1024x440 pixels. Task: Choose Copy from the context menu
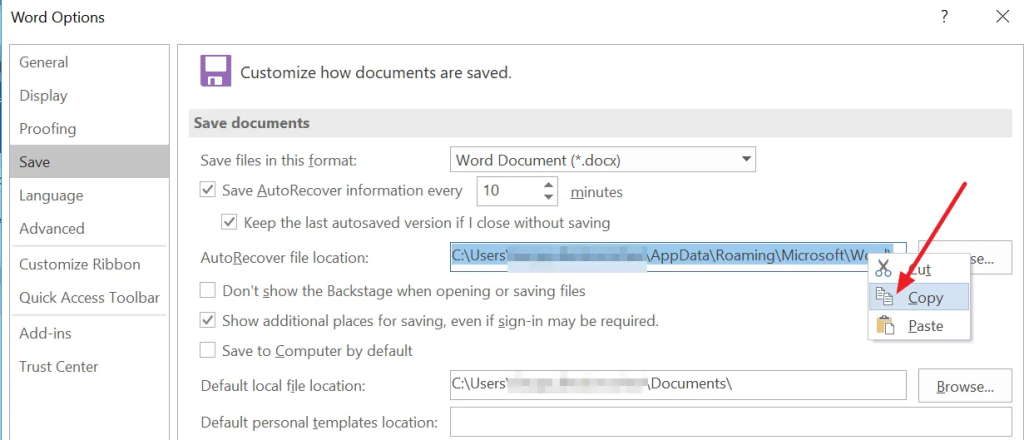919,297
